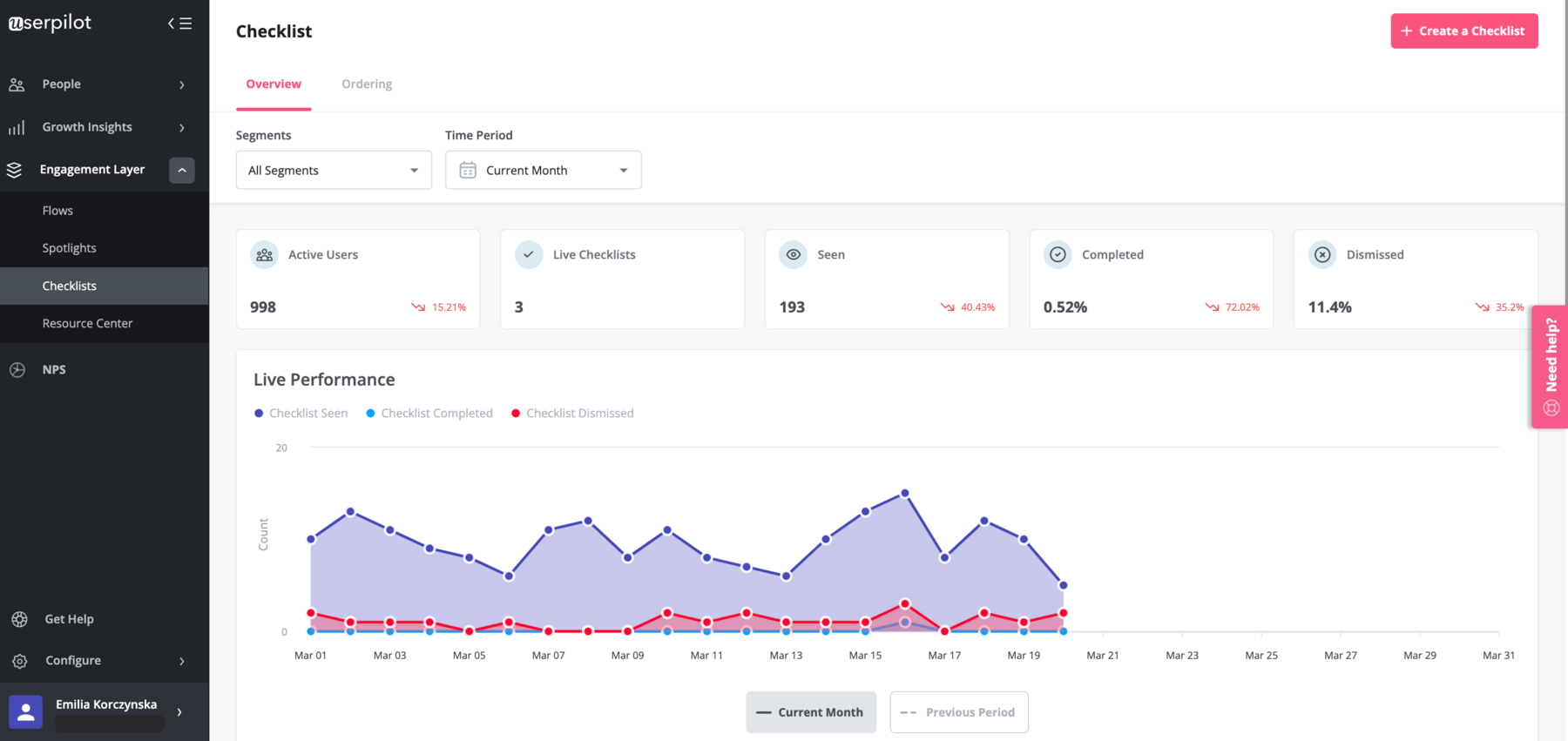Click the user avatar icon for Emilia
This screenshot has width=1568, height=741.
pos(25,711)
